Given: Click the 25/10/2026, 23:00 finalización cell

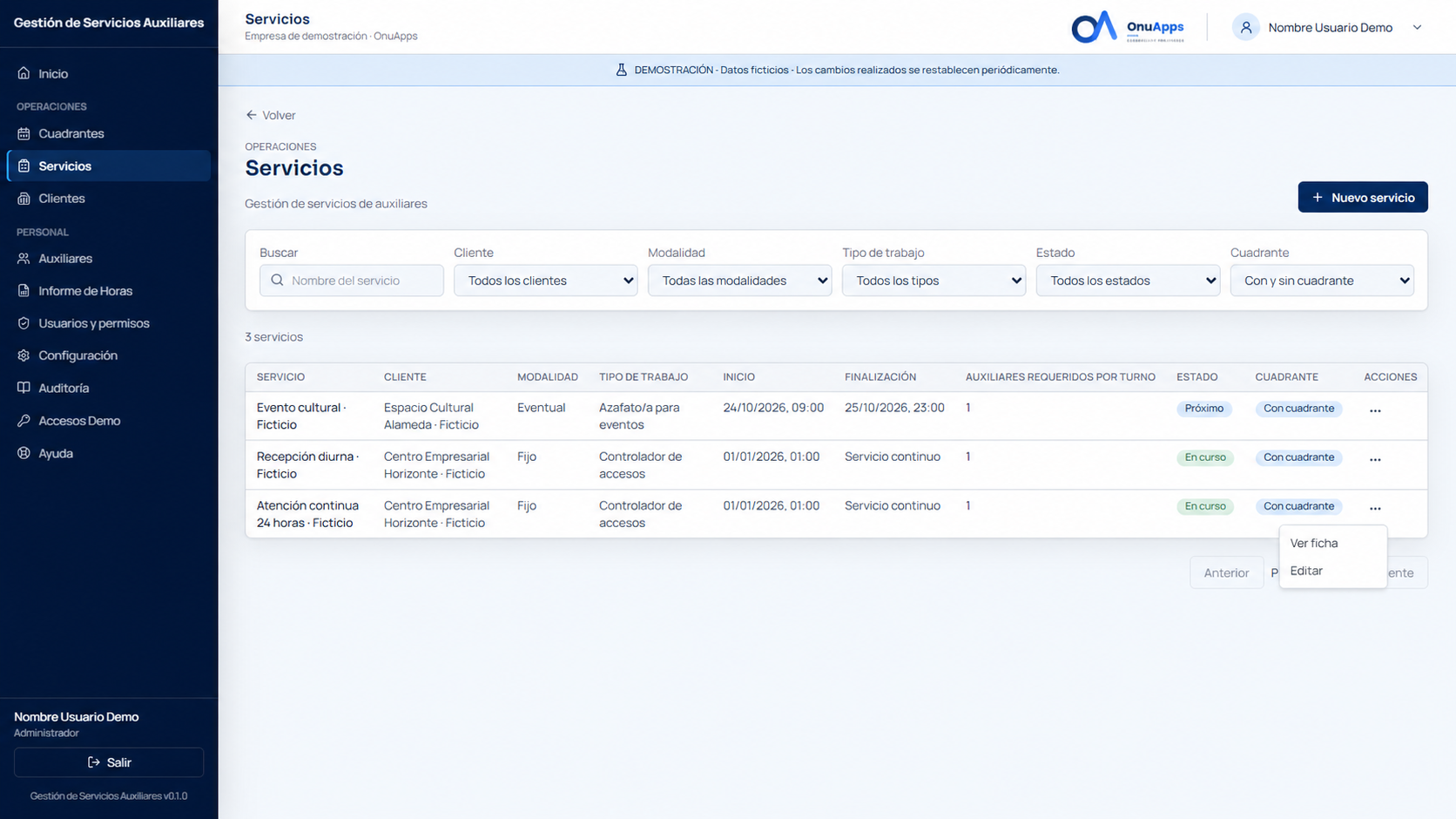Looking at the screenshot, I should [x=894, y=408].
